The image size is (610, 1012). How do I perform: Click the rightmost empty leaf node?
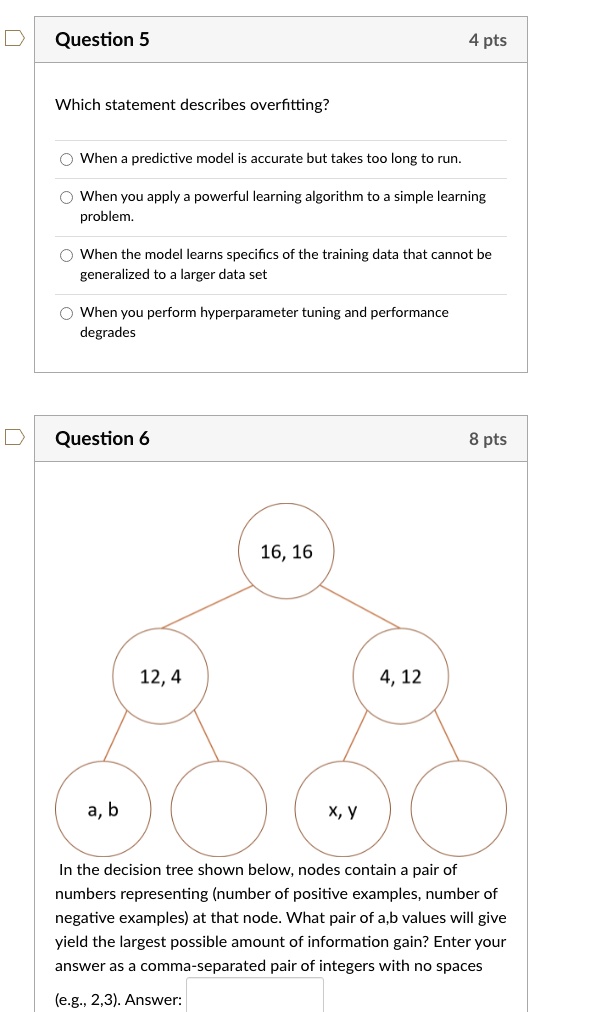point(459,809)
